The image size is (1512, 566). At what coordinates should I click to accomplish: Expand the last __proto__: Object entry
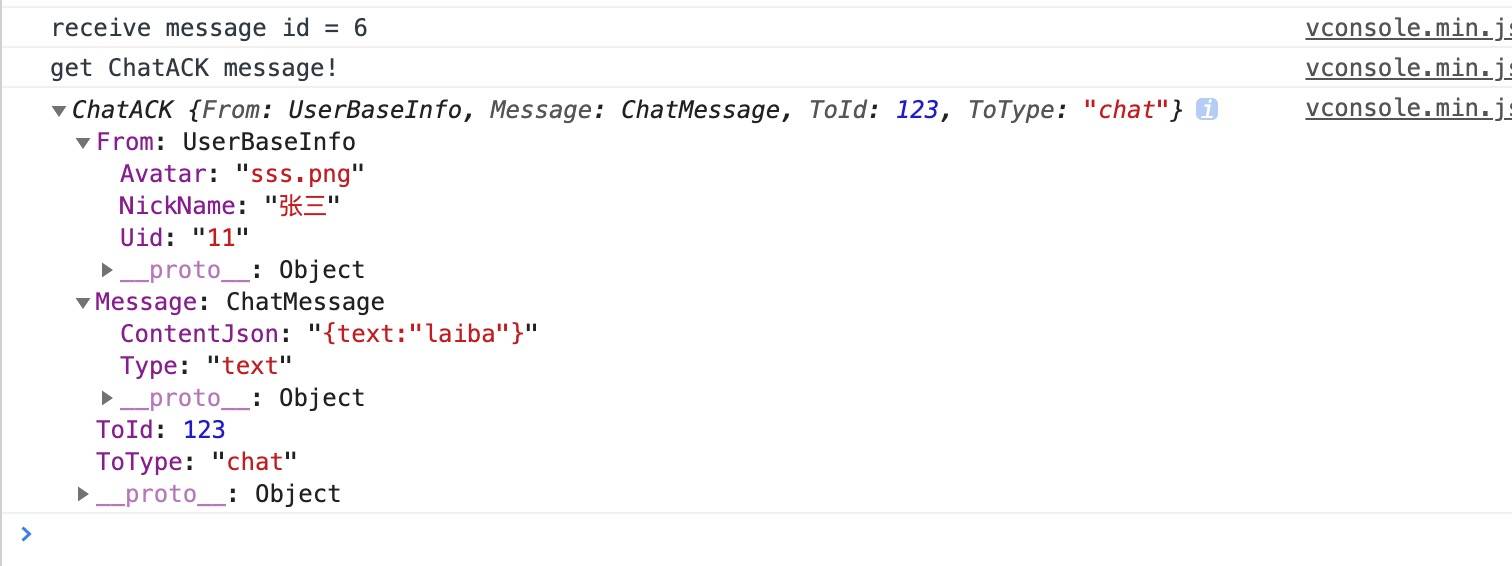(x=83, y=494)
